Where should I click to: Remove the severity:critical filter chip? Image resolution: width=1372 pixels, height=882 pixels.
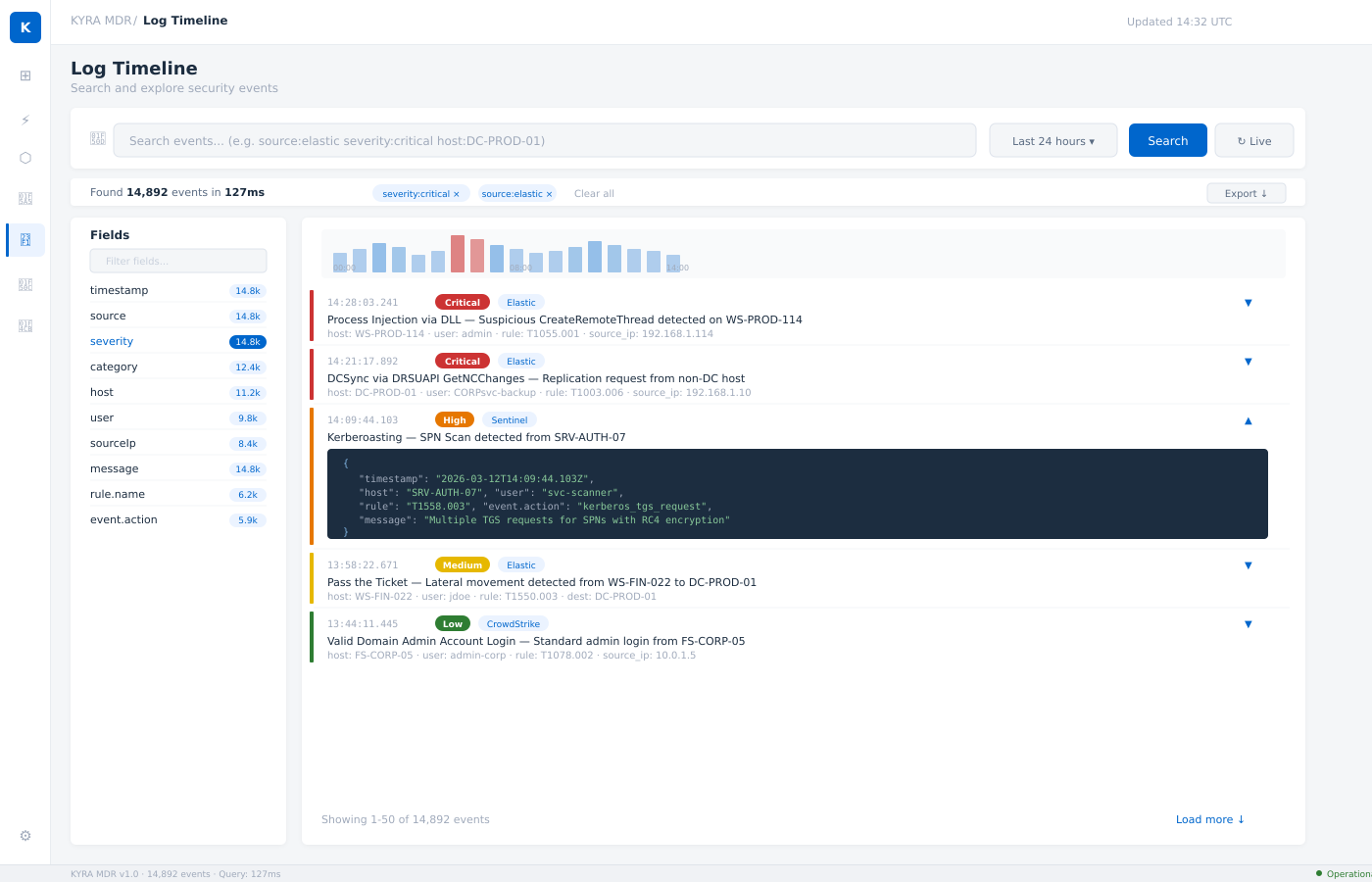[456, 193]
